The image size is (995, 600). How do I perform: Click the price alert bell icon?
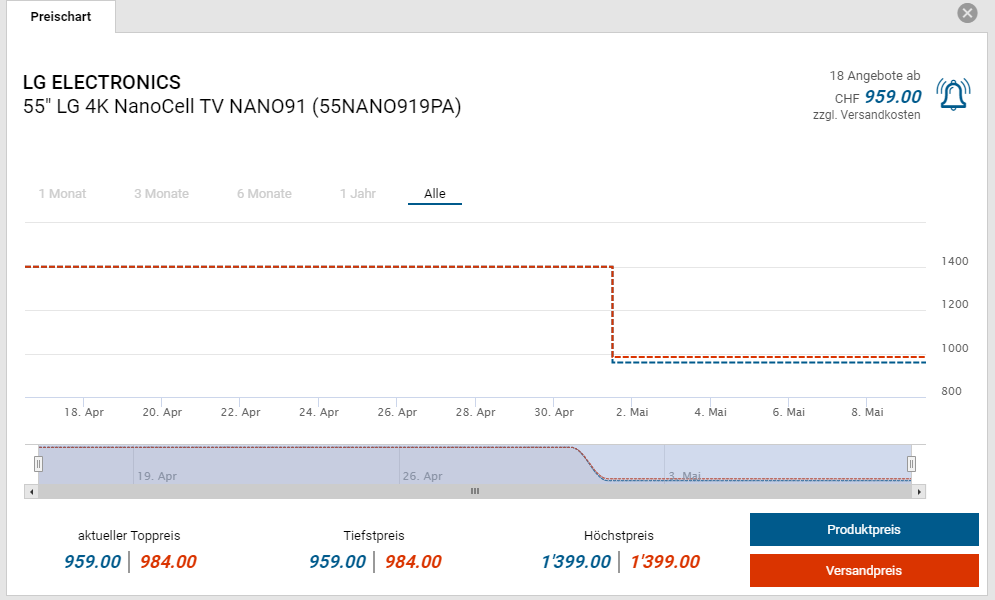[952, 94]
